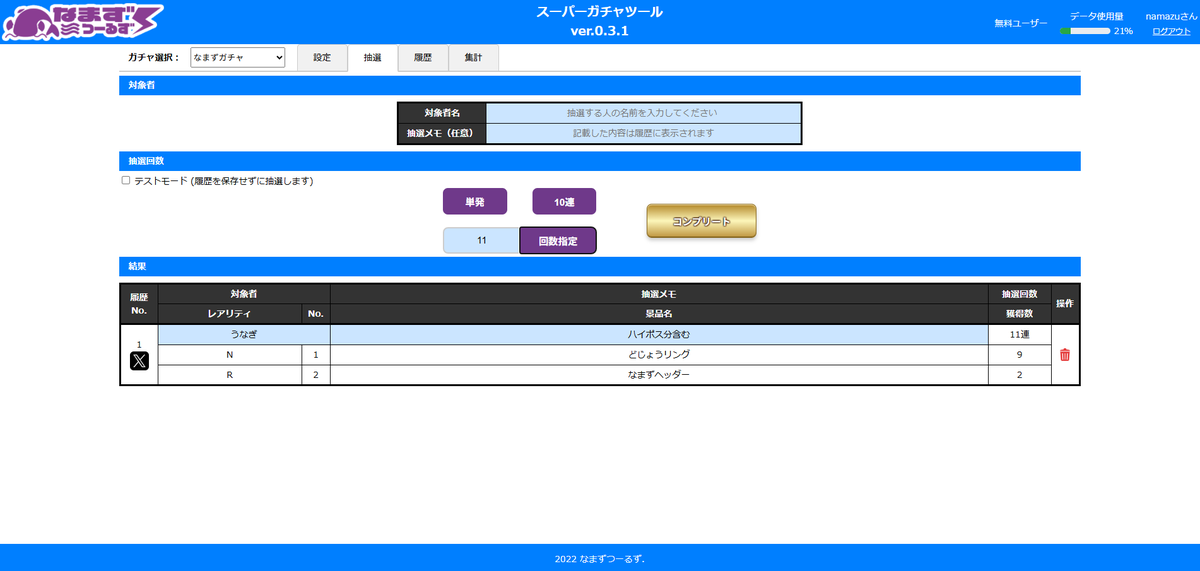The image size is (1200, 571).
Task: Focus the 抽選メモ input field
Action: tap(643, 133)
